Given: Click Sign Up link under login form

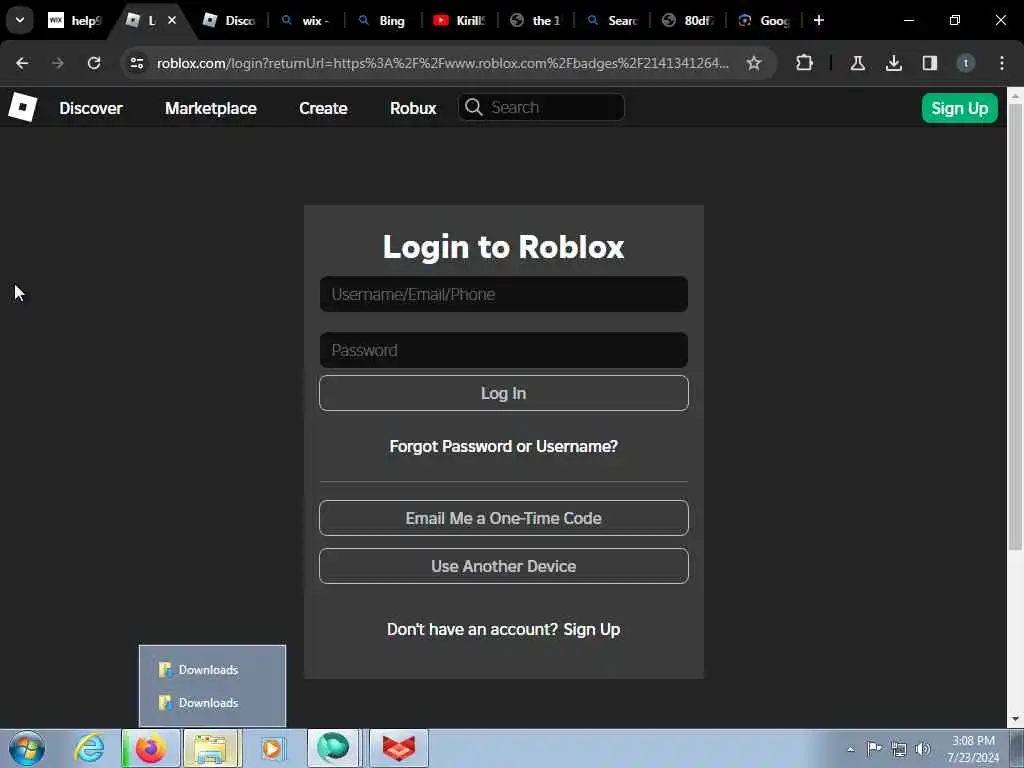Looking at the screenshot, I should click(x=592, y=629).
